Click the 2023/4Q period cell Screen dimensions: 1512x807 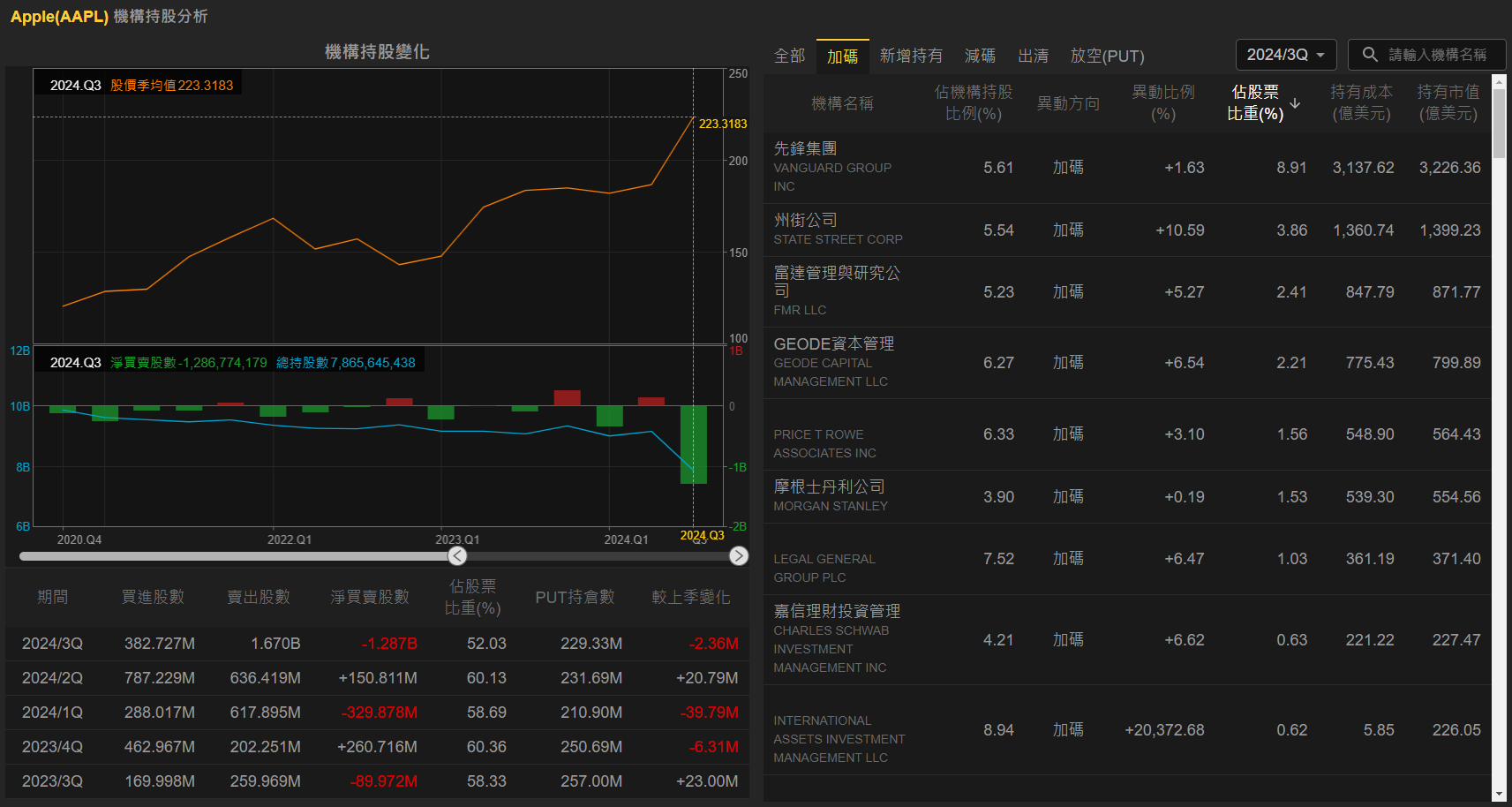(52, 747)
